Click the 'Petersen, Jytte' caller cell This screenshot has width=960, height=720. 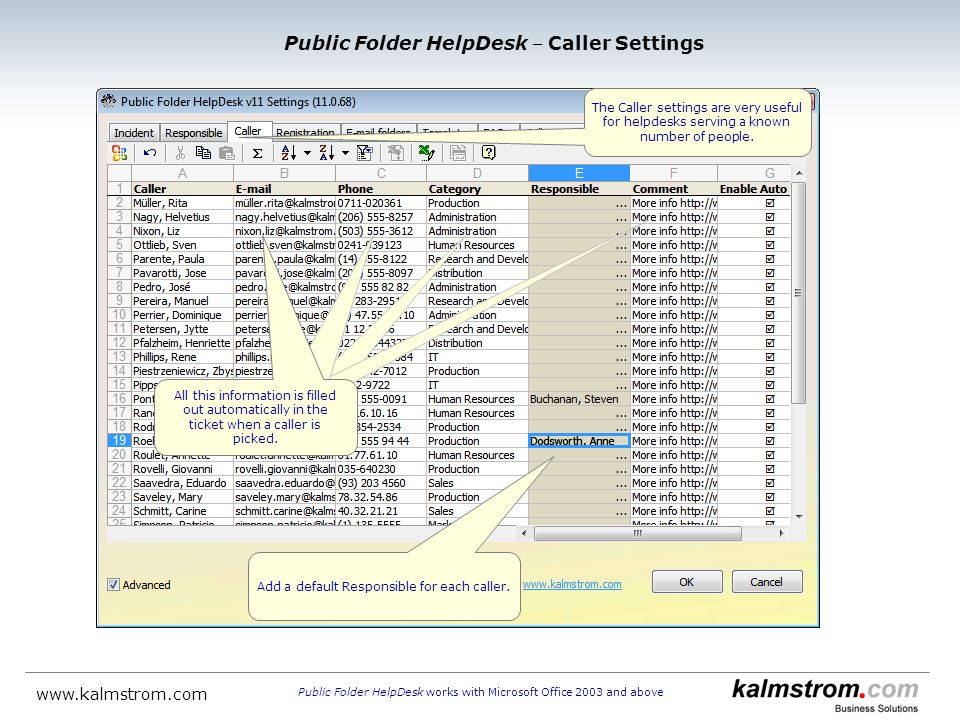(x=182, y=329)
